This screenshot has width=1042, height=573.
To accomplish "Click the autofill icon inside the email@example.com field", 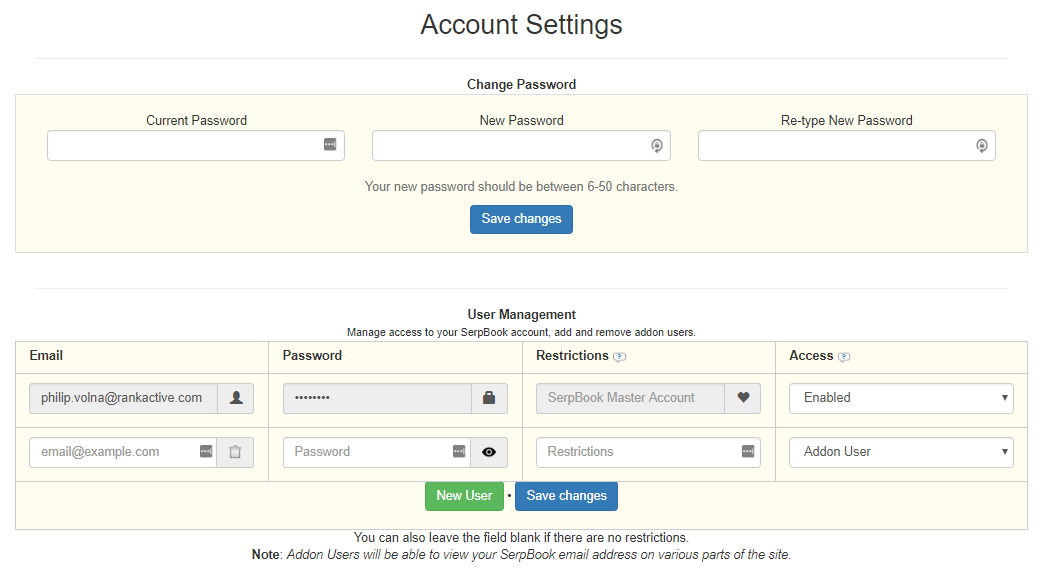I will coord(206,451).
